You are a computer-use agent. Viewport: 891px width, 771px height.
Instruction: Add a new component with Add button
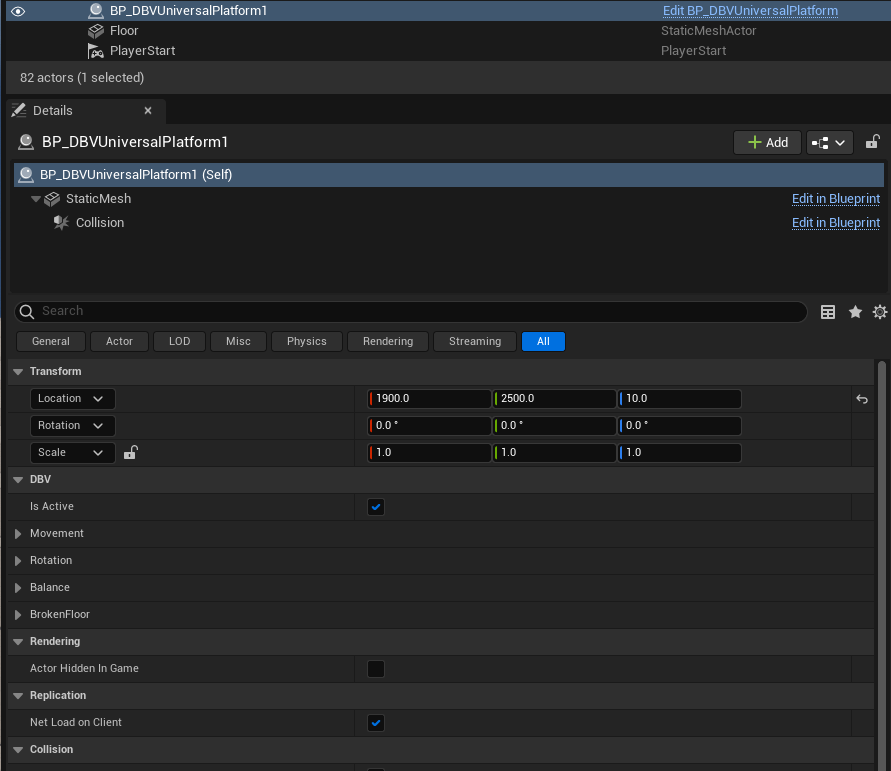tap(767, 142)
